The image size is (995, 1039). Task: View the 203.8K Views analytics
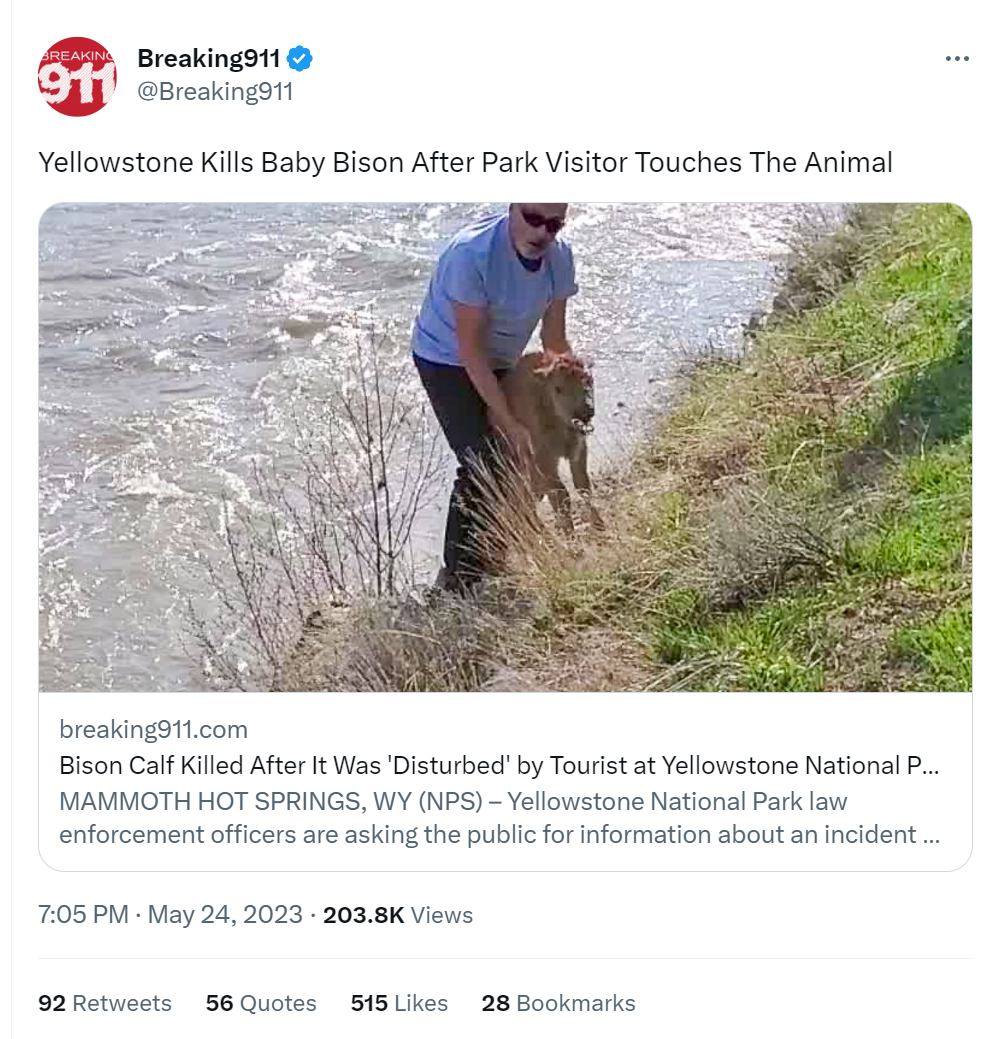tap(398, 914)
